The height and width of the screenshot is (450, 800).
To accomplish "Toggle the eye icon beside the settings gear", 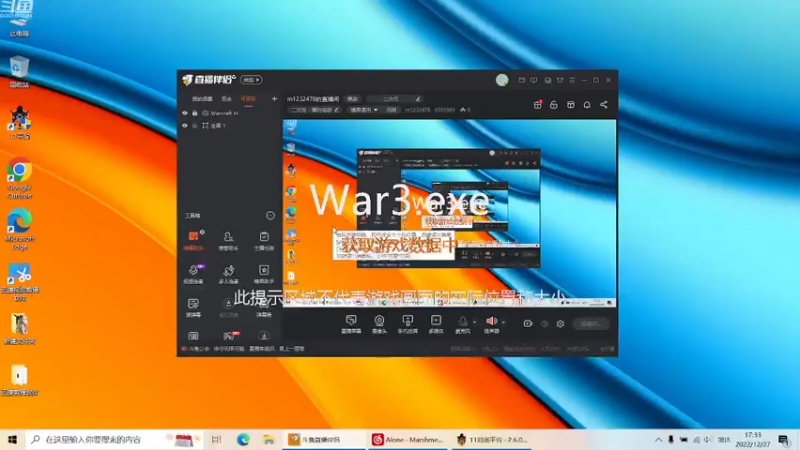I will tap(544, 323).
